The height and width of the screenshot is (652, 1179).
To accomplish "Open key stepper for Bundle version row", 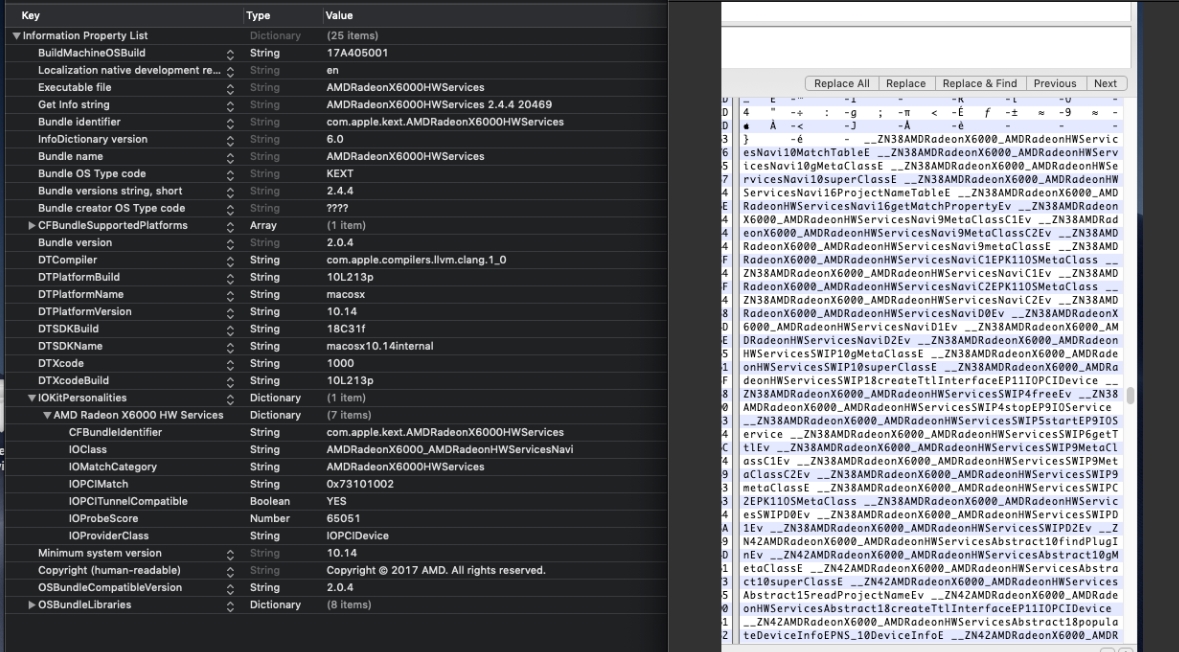I will click(230, 244).
